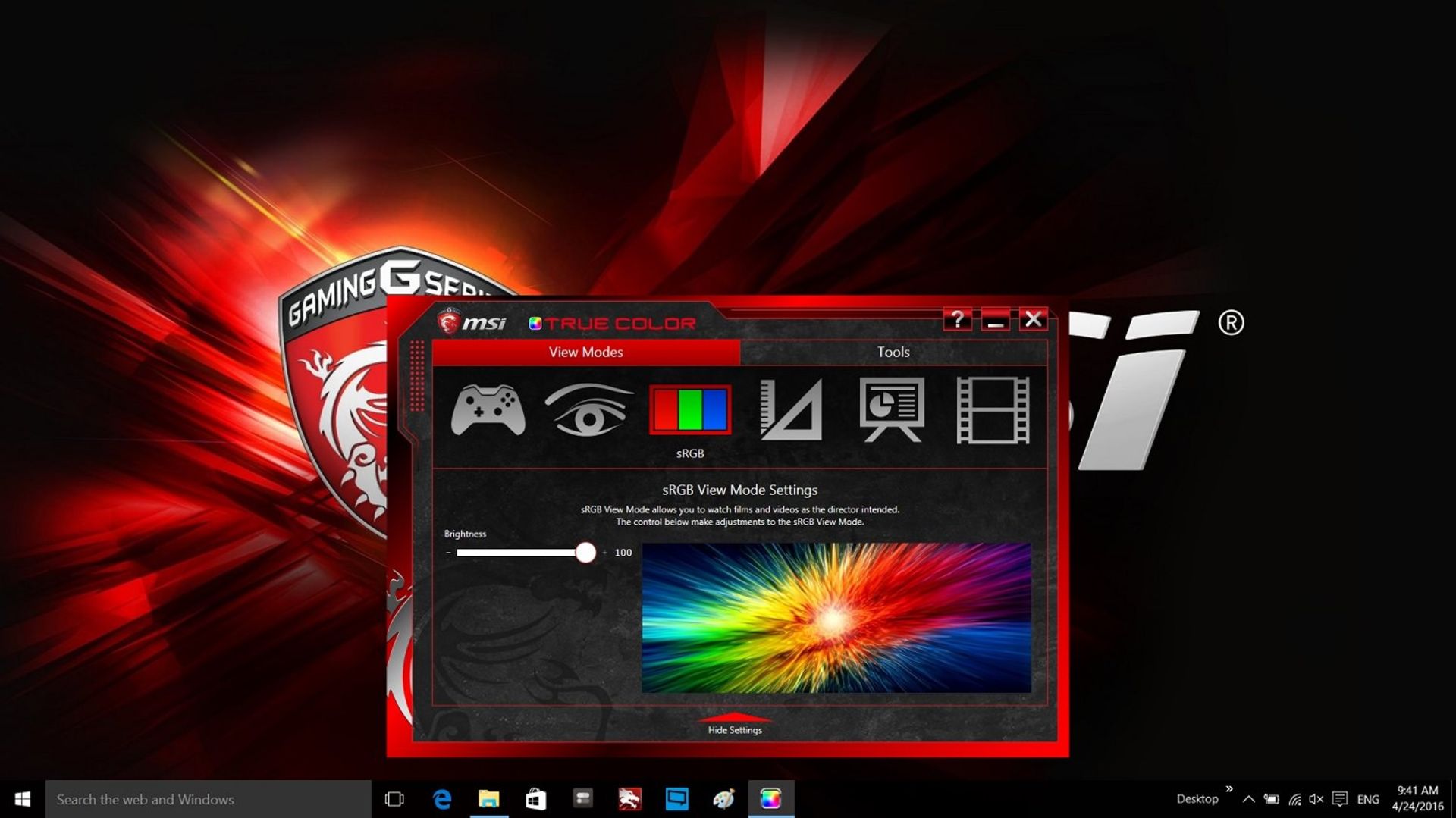The image size is (1456, 818).
Task: Expand the Desktop toolbar chevron
Action: [x=1229, y=789]
